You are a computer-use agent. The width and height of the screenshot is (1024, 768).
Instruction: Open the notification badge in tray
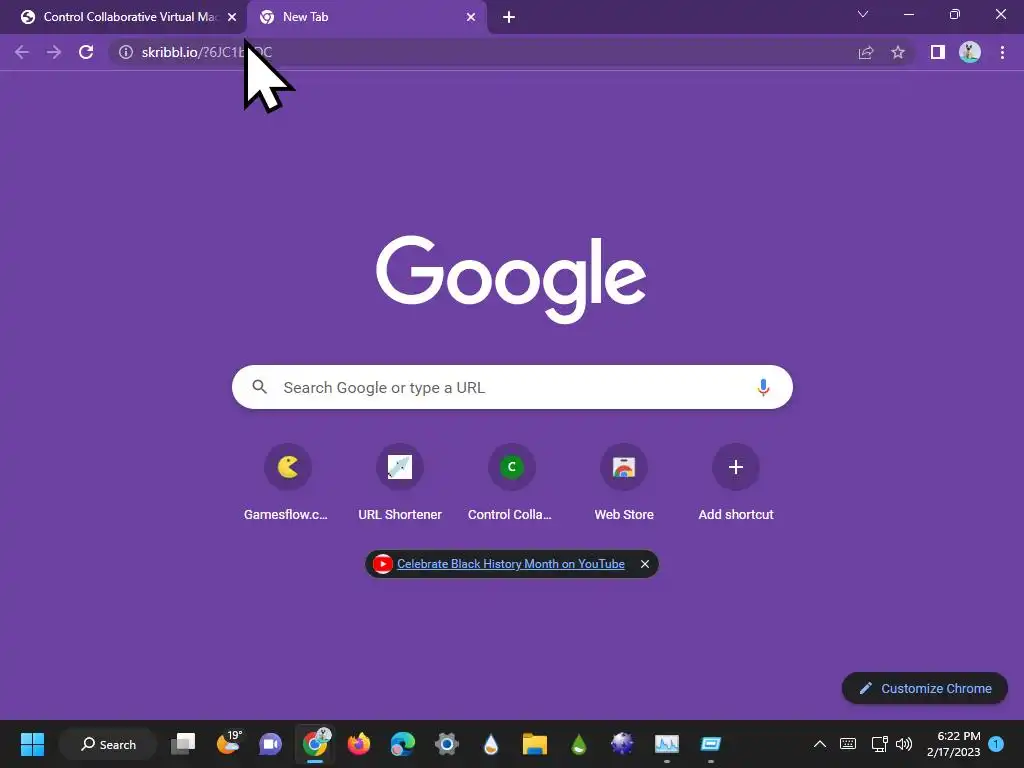click(996, 744)
